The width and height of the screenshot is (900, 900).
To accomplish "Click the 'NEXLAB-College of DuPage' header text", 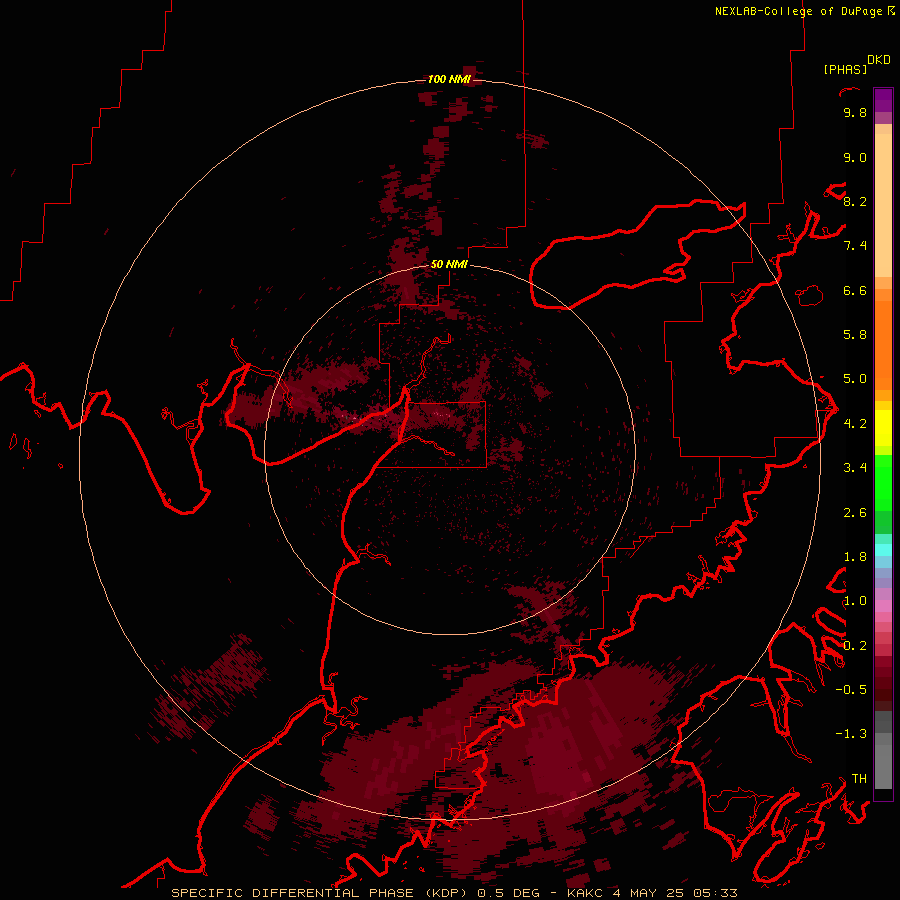I will click(x=799, y=11).
